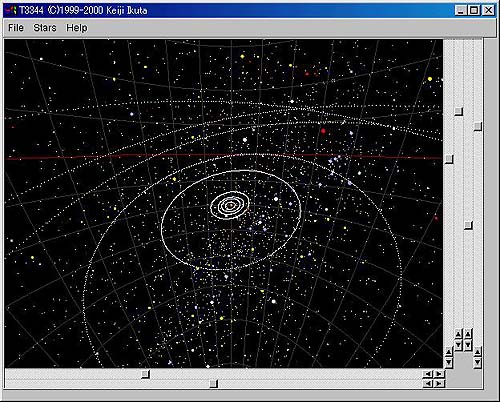
Task: Click thumb of the second vertical scrollbar
Action: [459, 111]
